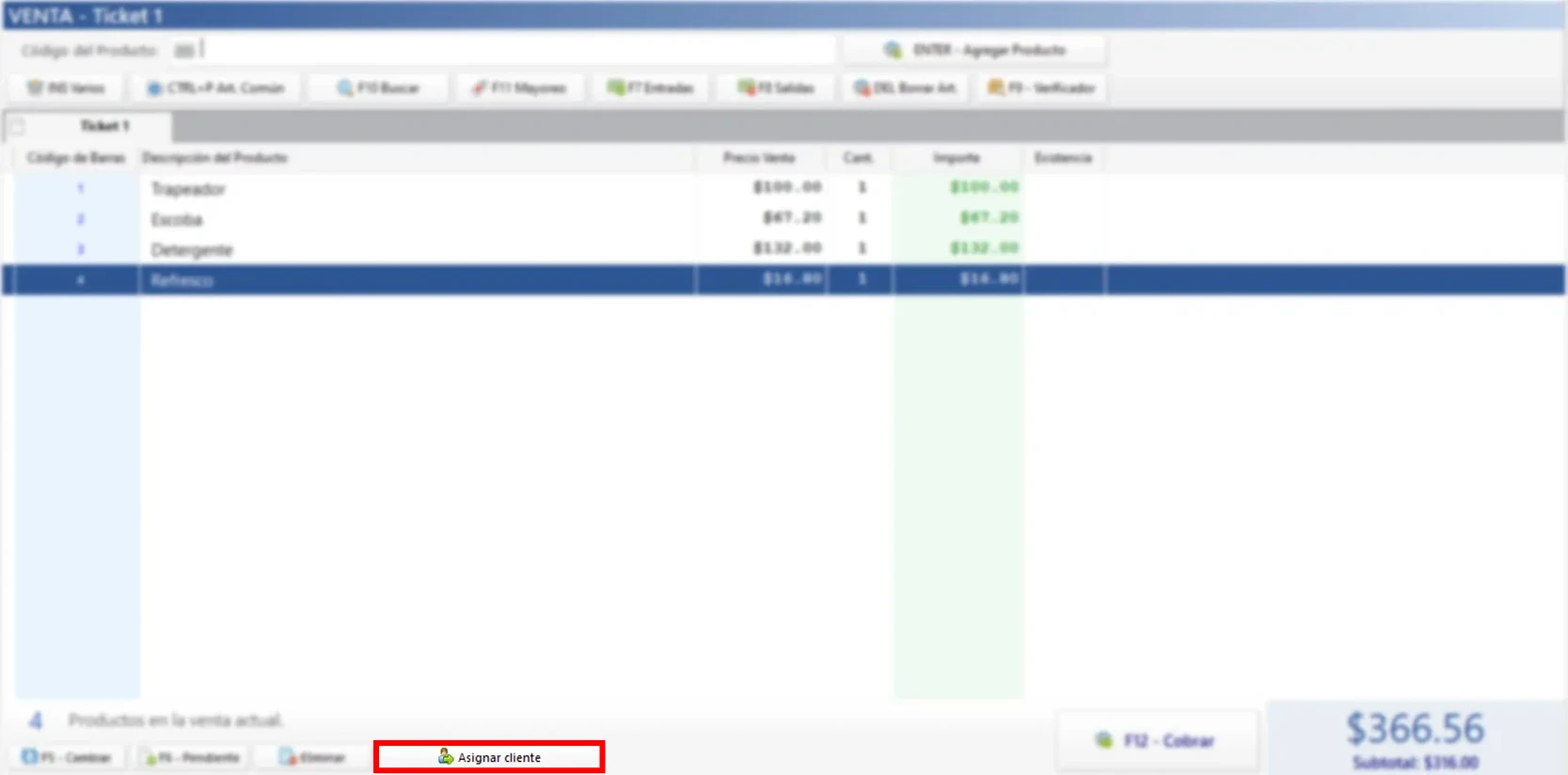Launch the F10 Buscar product search
The width and height of the screenshot is (1568, 775).
[378, 88]
